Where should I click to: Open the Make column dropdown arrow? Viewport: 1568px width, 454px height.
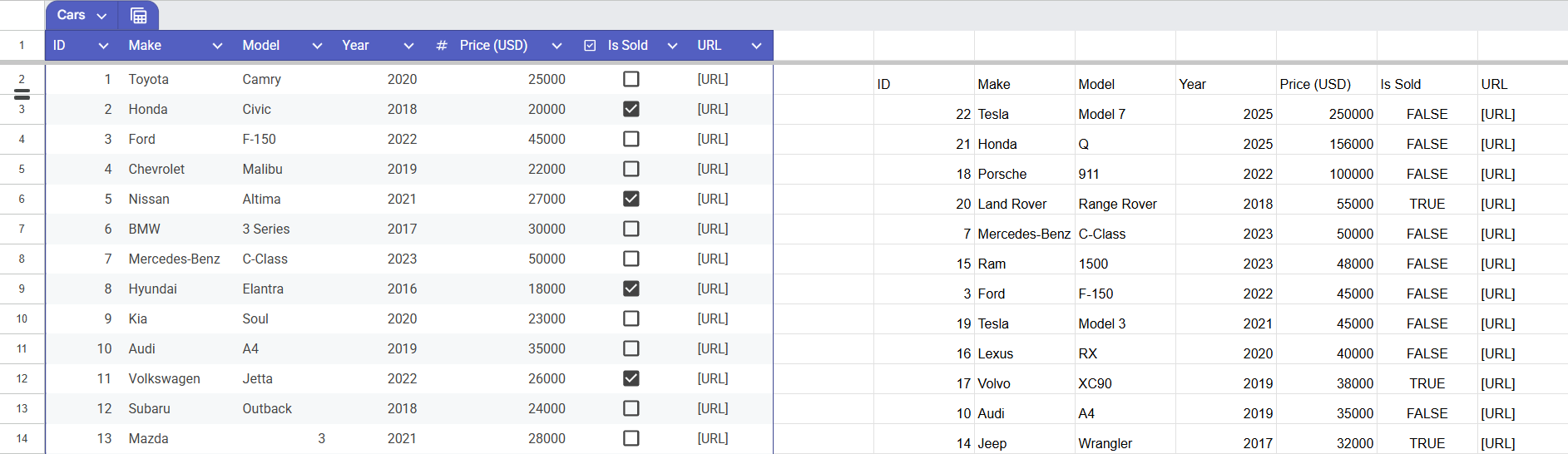(217, 46)
